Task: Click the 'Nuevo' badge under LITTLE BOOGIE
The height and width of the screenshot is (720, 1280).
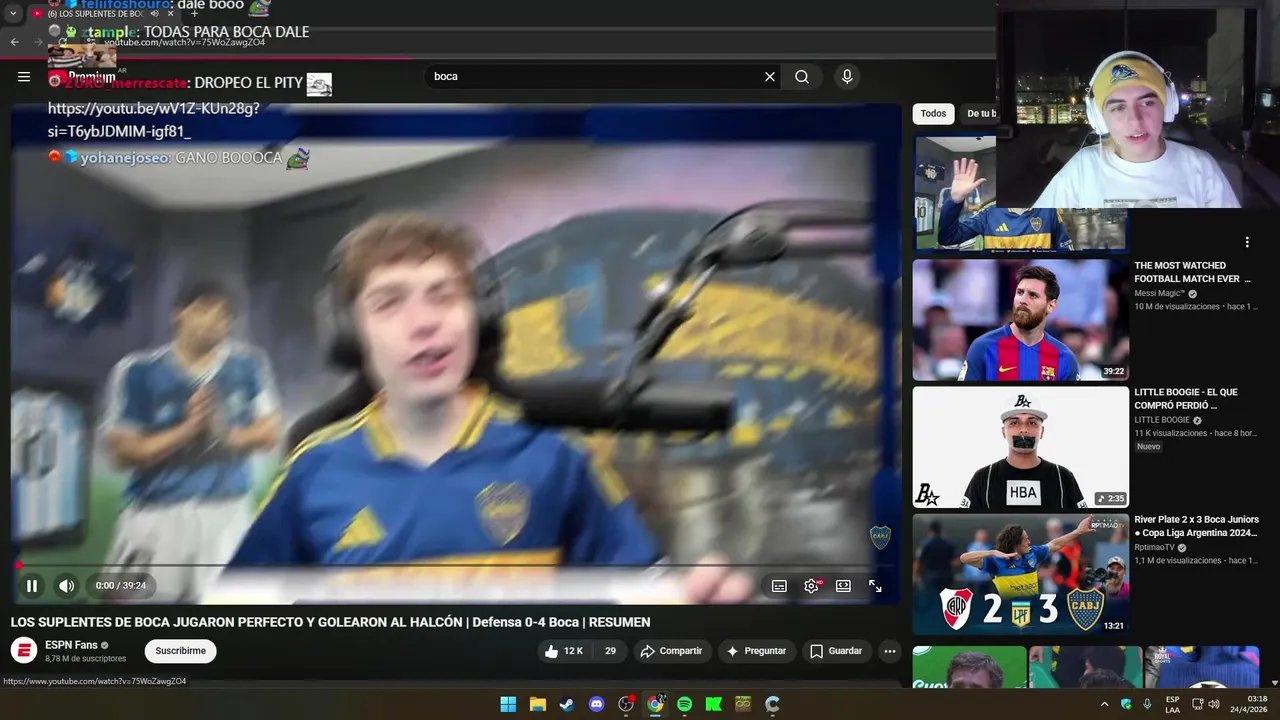Action: 1148,446
